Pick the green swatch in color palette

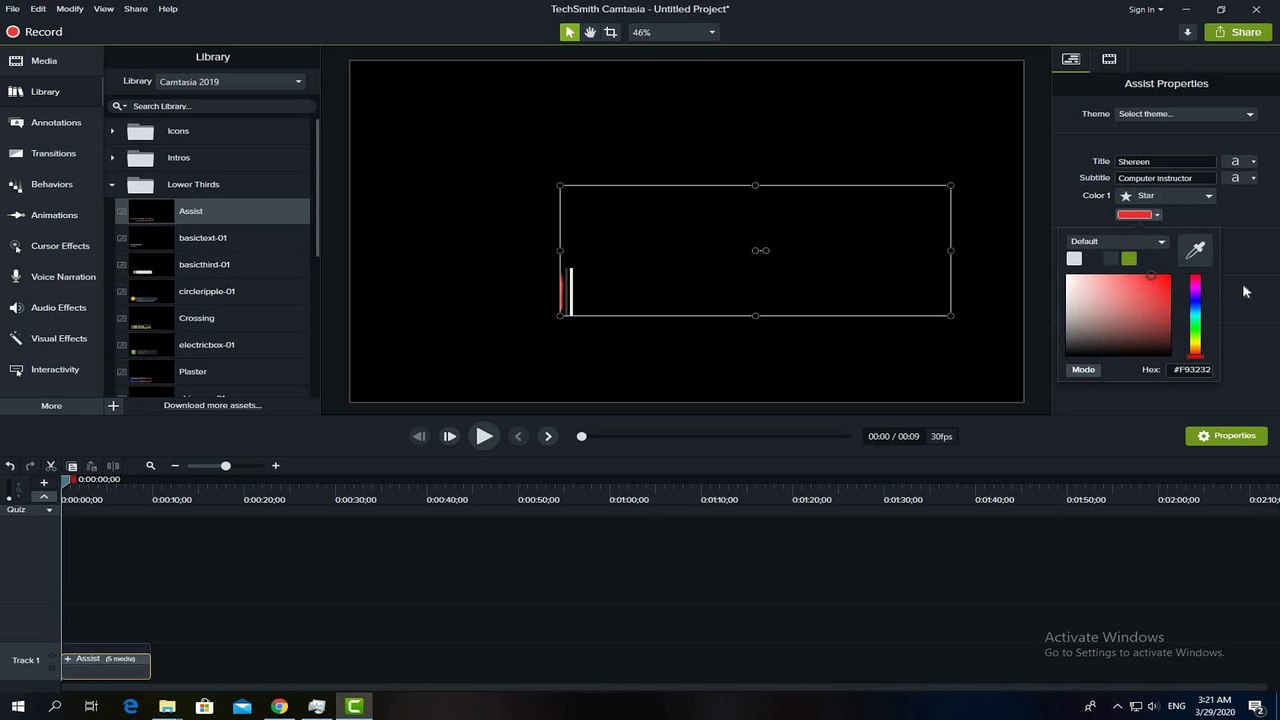point(1129,259)
